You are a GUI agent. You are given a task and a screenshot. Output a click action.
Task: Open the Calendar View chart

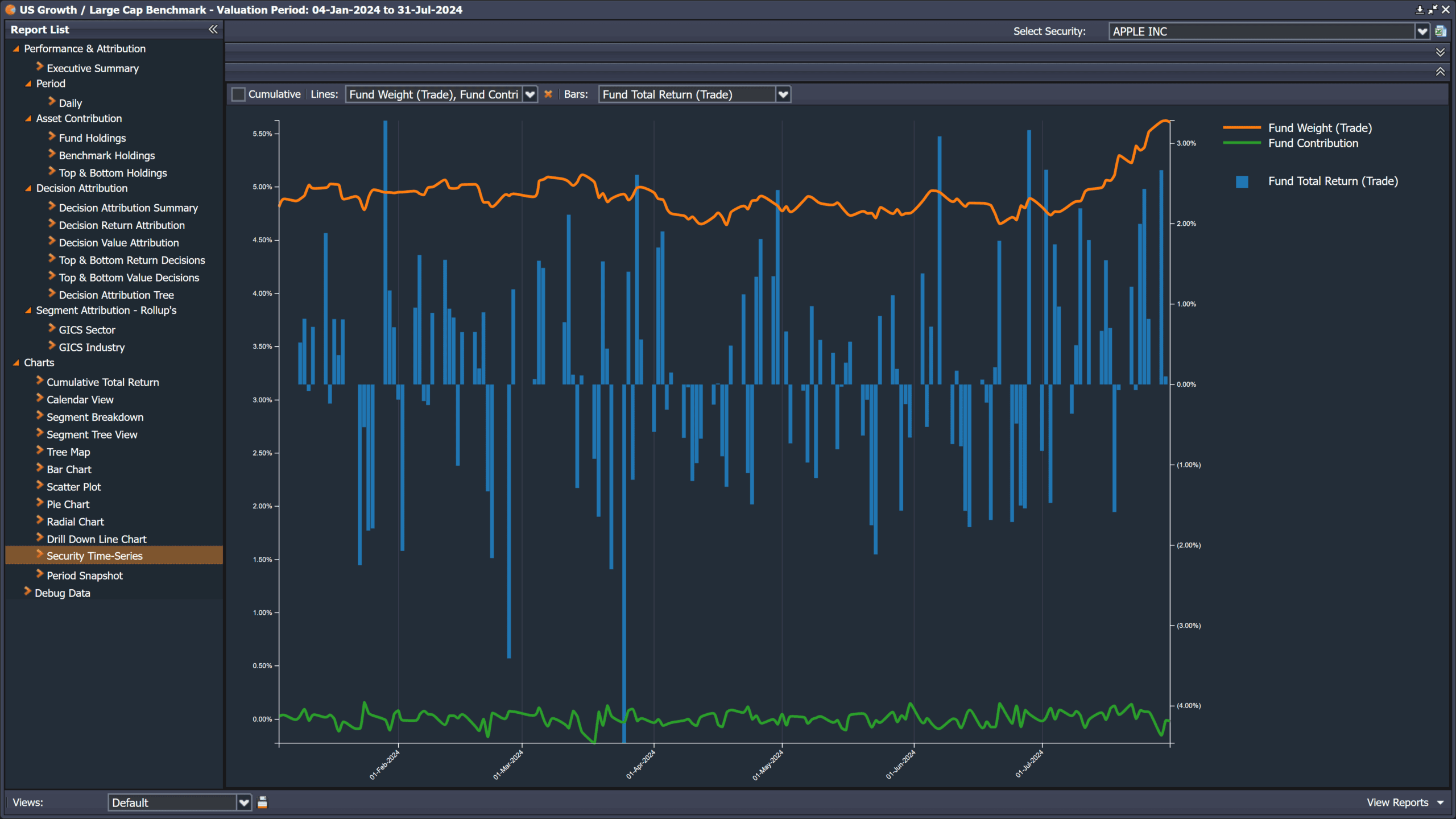tap(80, 400)
